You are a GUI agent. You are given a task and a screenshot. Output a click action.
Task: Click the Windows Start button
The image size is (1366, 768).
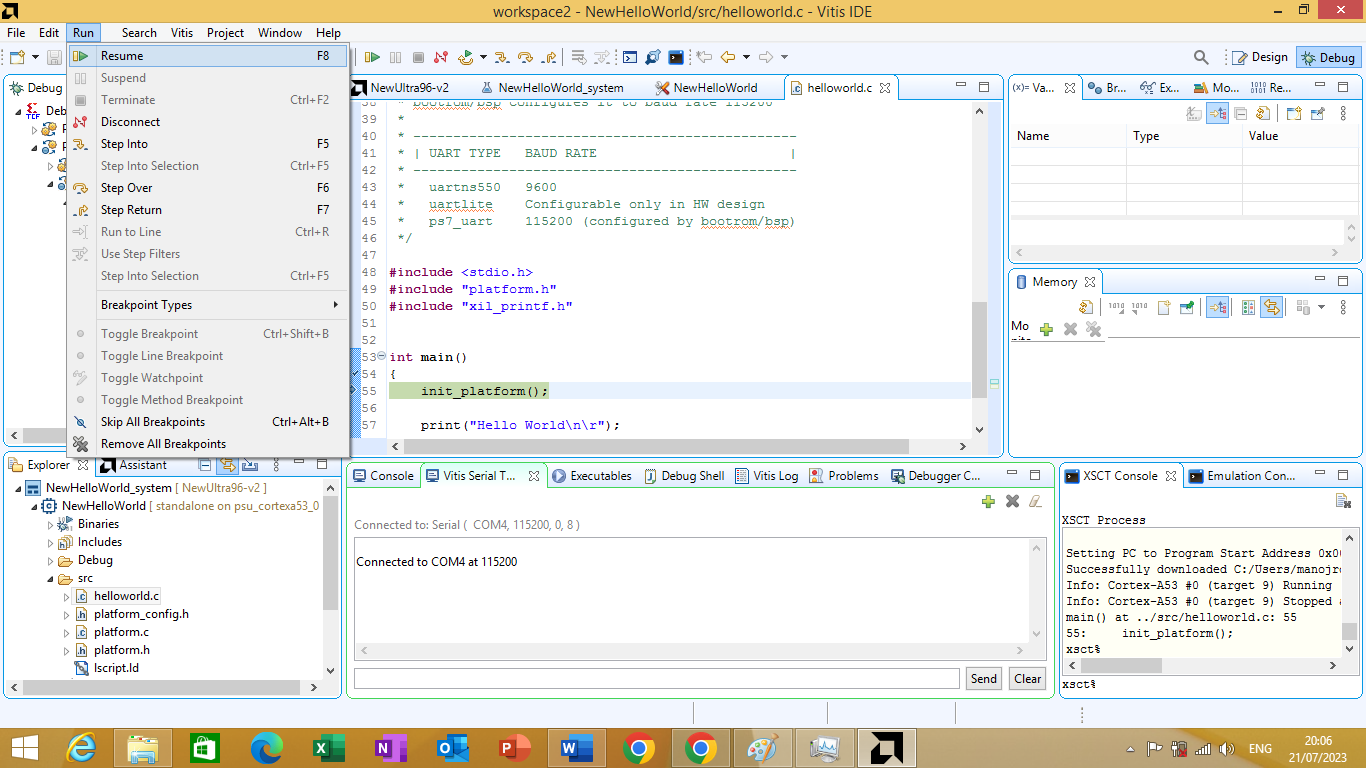click(24, 747)
